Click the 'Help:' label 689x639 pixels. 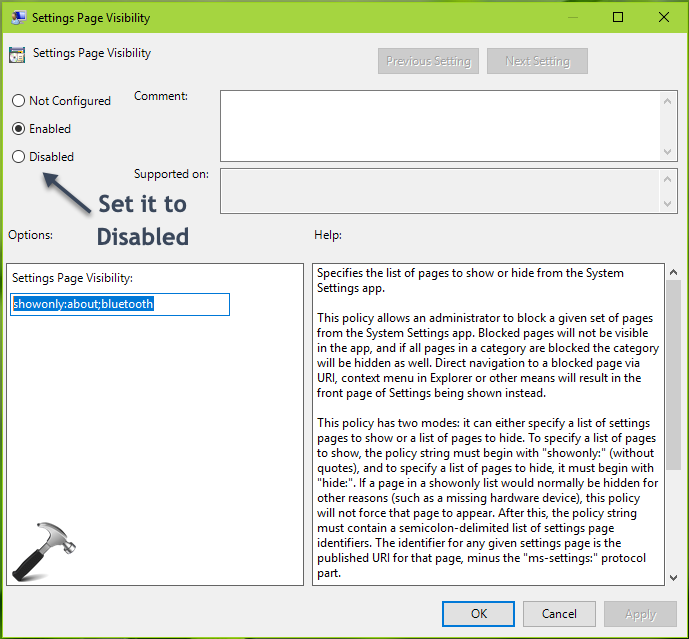[x=328, y=235]
